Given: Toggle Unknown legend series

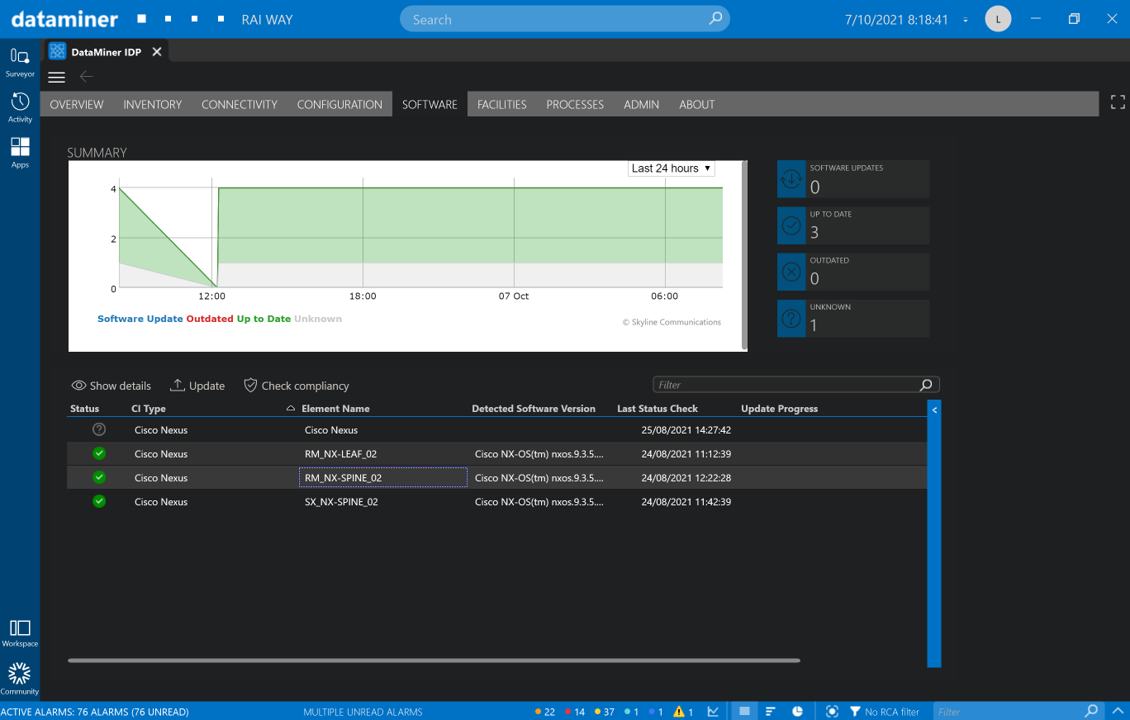Looking at the screenshot, I should [318, 319].
